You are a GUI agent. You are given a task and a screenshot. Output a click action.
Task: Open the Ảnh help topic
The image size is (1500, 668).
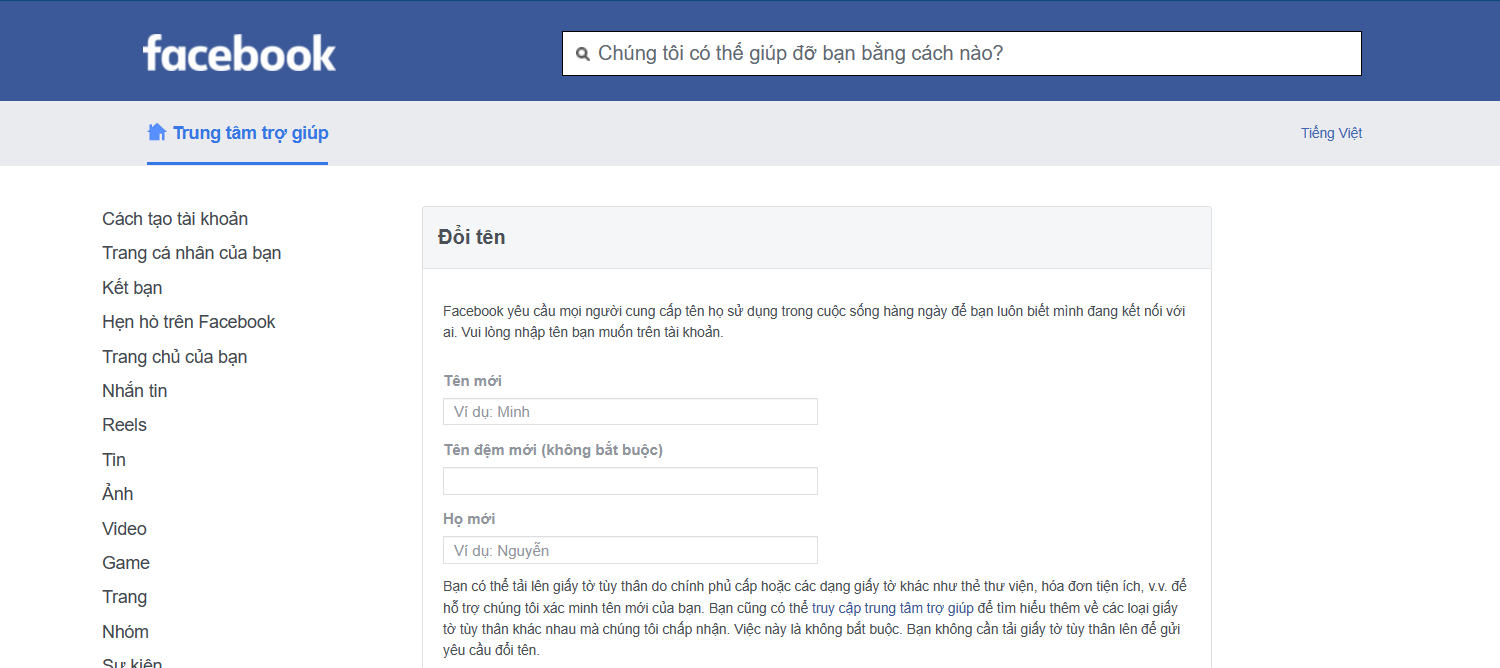tap(117, 494)
